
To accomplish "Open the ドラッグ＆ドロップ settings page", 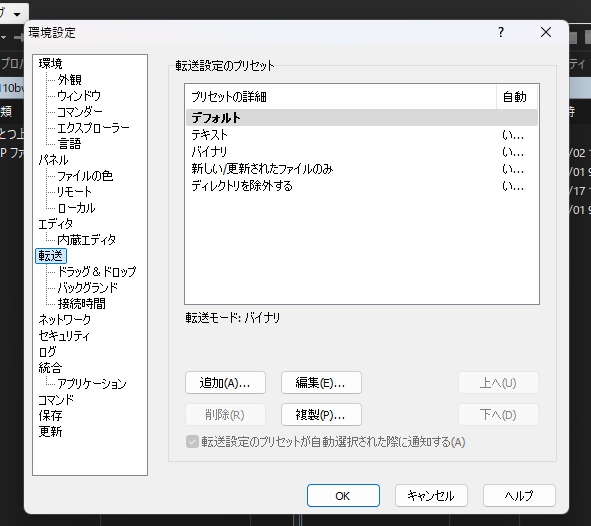I will pyautogui.click(x=96, y=272).
